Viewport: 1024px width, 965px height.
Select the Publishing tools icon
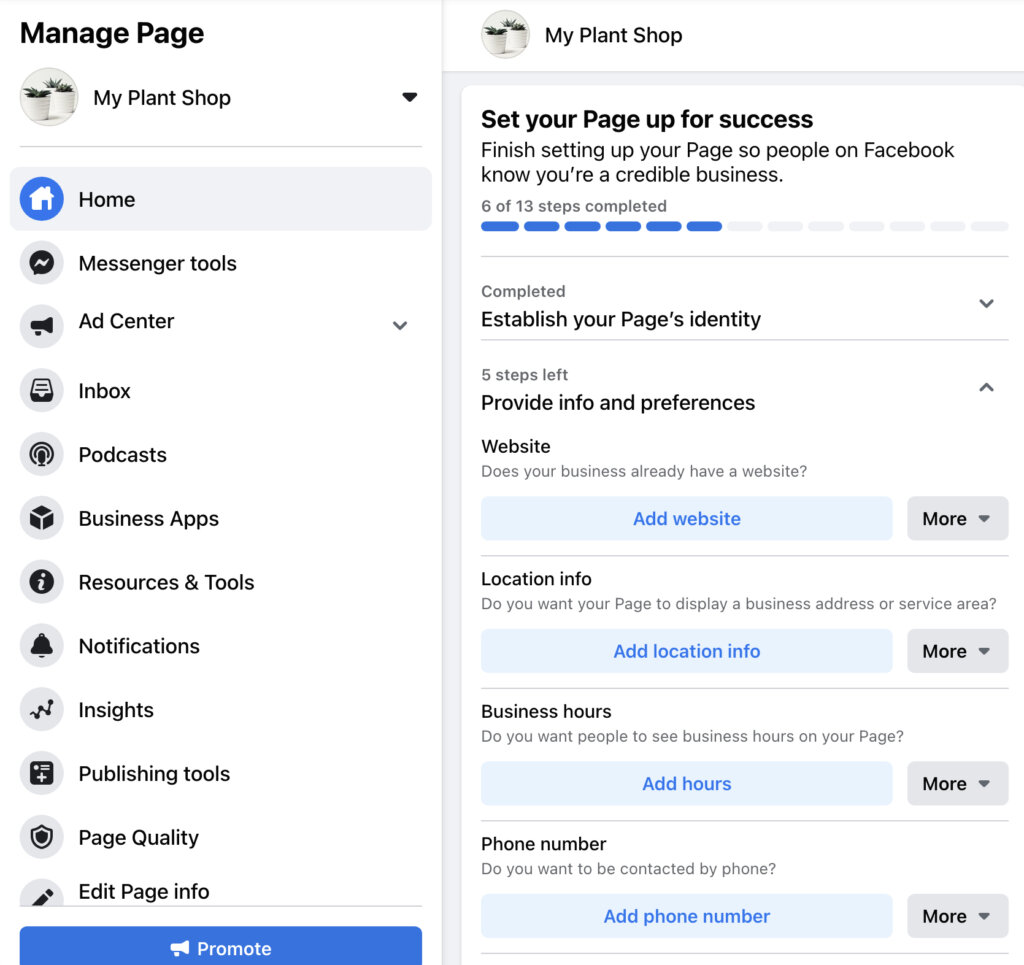click(42, 773)
